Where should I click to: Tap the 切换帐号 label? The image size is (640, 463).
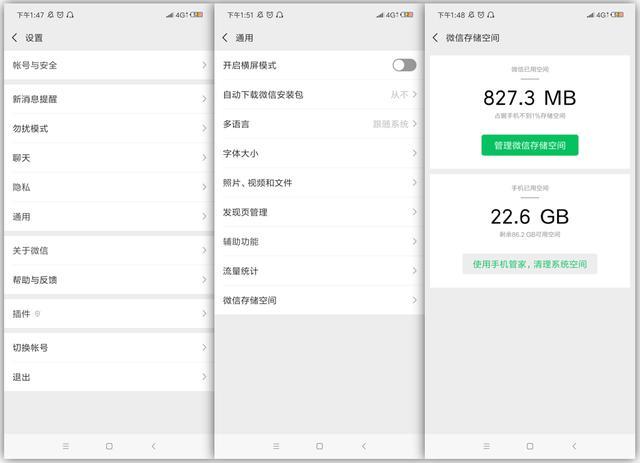tap(30, 348)
